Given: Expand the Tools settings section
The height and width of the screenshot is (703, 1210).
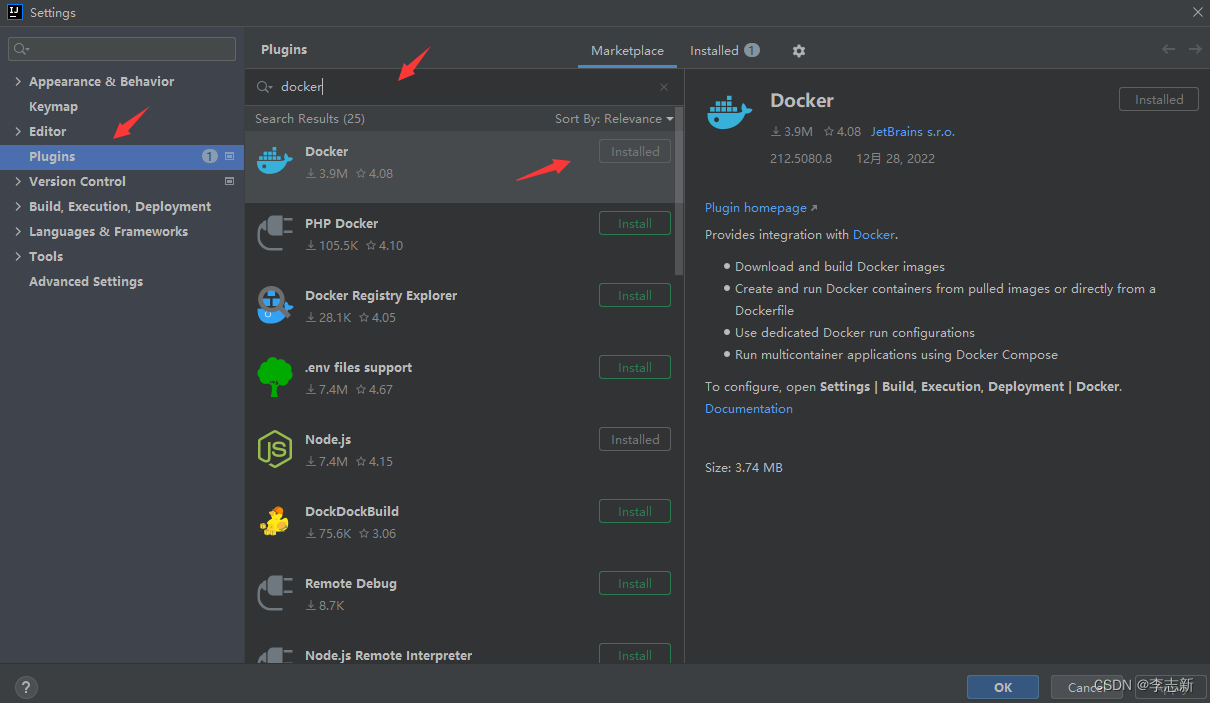Looking at the screenshot, I should tap(18, 257).
